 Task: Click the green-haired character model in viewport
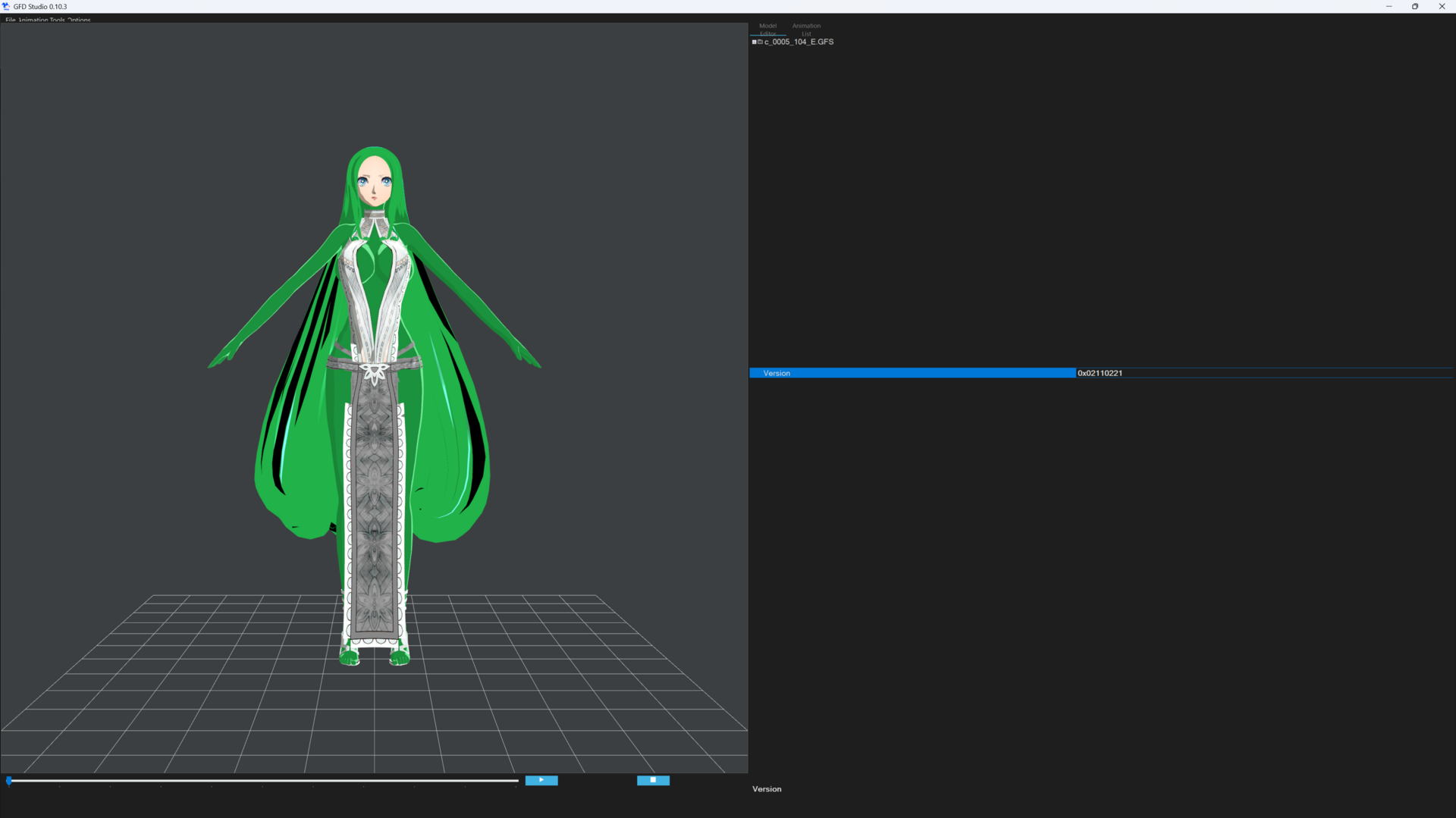pyautogui.click(x=374, y=406)
